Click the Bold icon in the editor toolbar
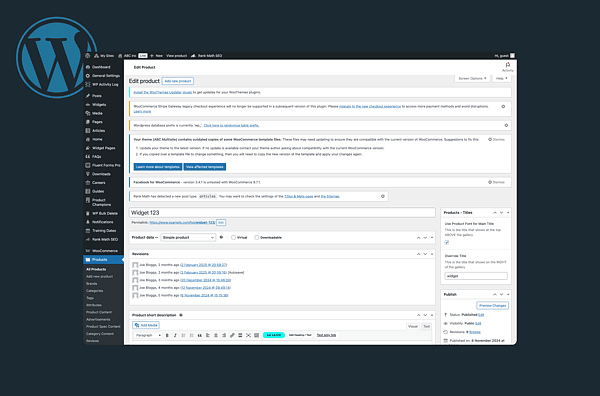The image size is (600, 396). coord(167,335)
